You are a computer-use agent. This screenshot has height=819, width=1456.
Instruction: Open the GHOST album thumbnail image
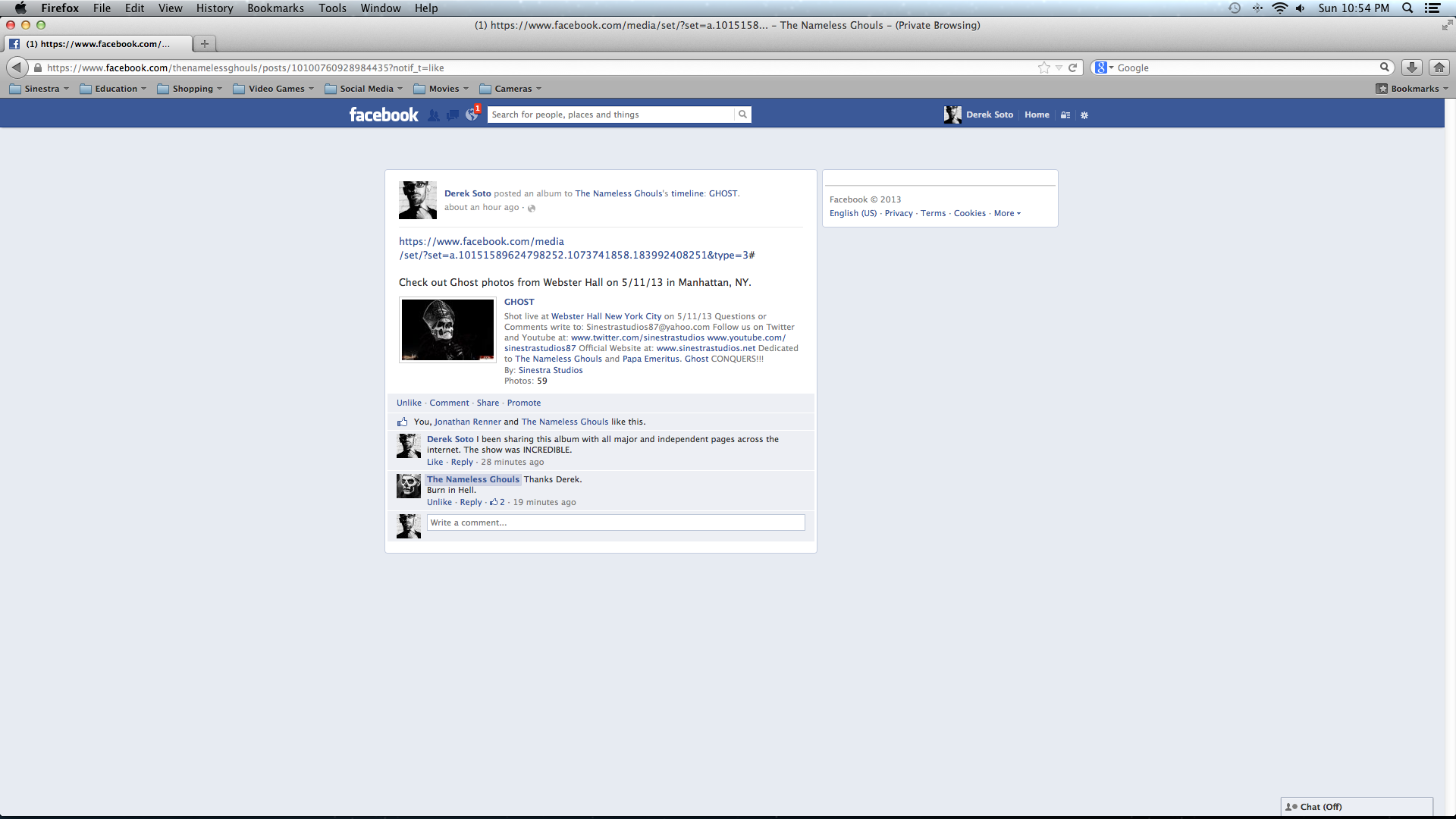click(447, 330)
